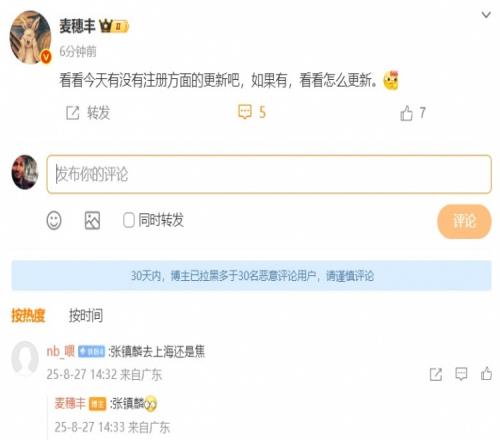Click the repost icon under the post

tap(72, 113)
